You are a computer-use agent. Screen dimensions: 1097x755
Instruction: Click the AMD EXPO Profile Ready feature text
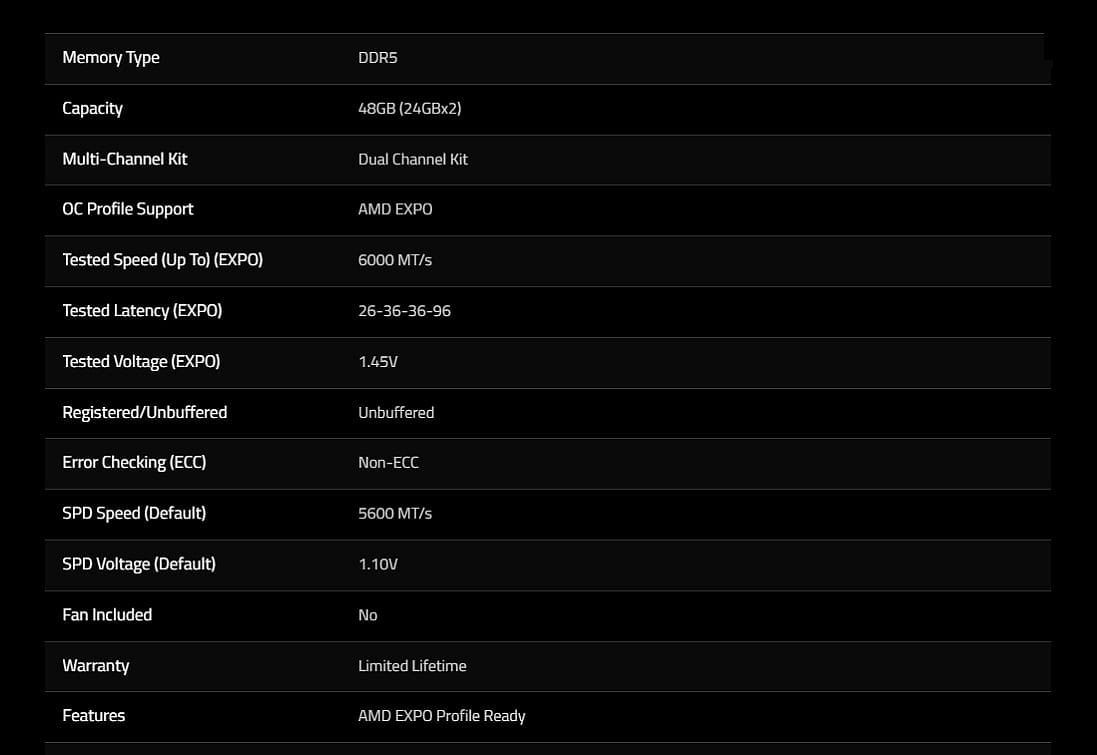[441, 716]
